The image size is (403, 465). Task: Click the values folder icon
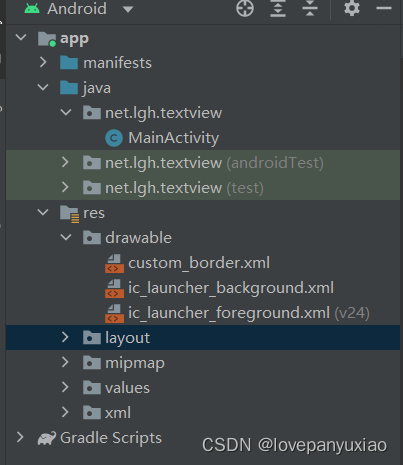tap(92, 388)
